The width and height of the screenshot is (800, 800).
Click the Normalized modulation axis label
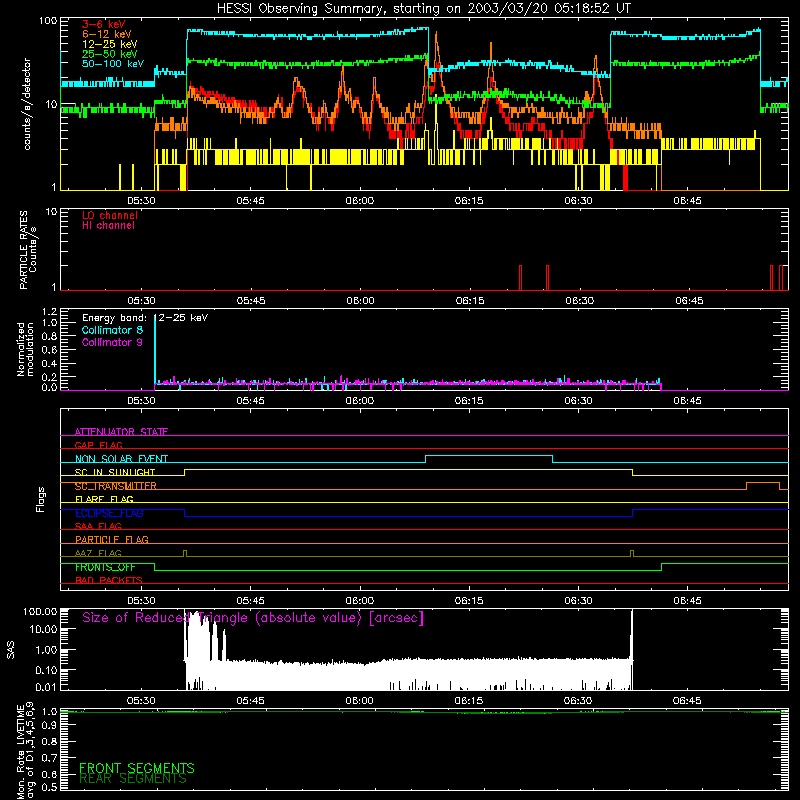coord(25,349)
